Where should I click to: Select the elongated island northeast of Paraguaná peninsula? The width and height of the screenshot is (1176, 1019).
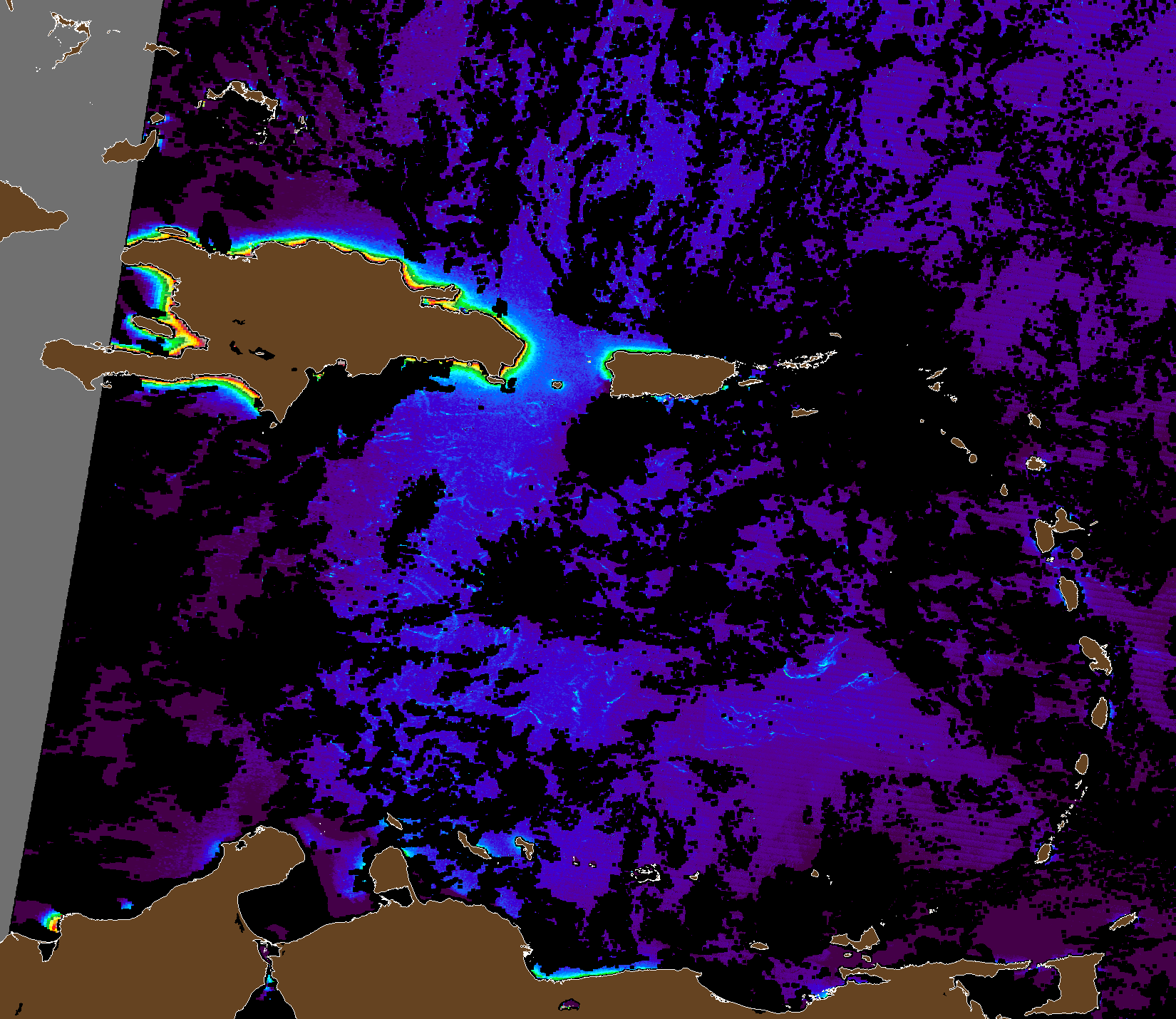(470, 846)
